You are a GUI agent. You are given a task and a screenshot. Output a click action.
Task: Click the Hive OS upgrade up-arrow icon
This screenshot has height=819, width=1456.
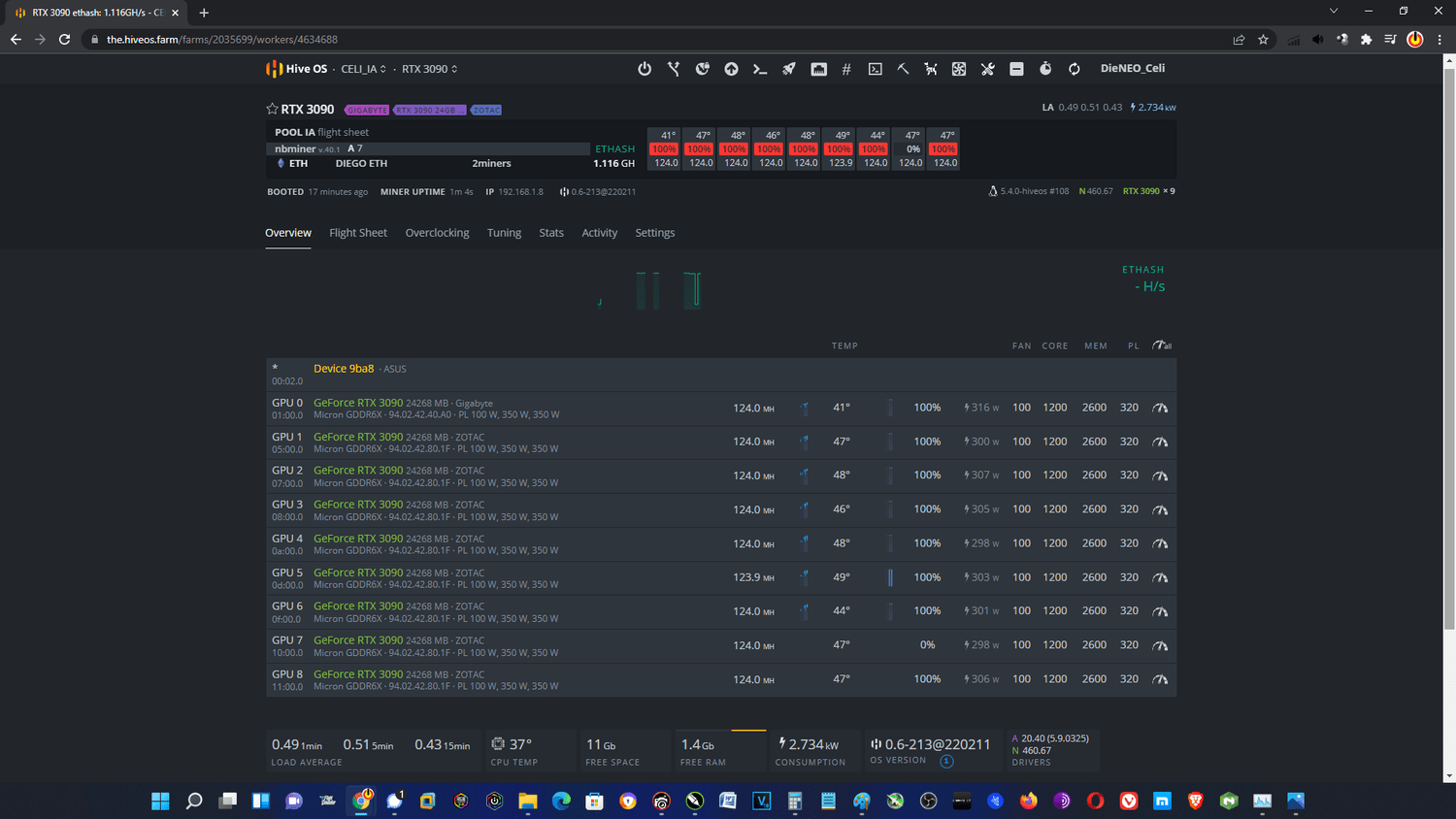(731, 69)
